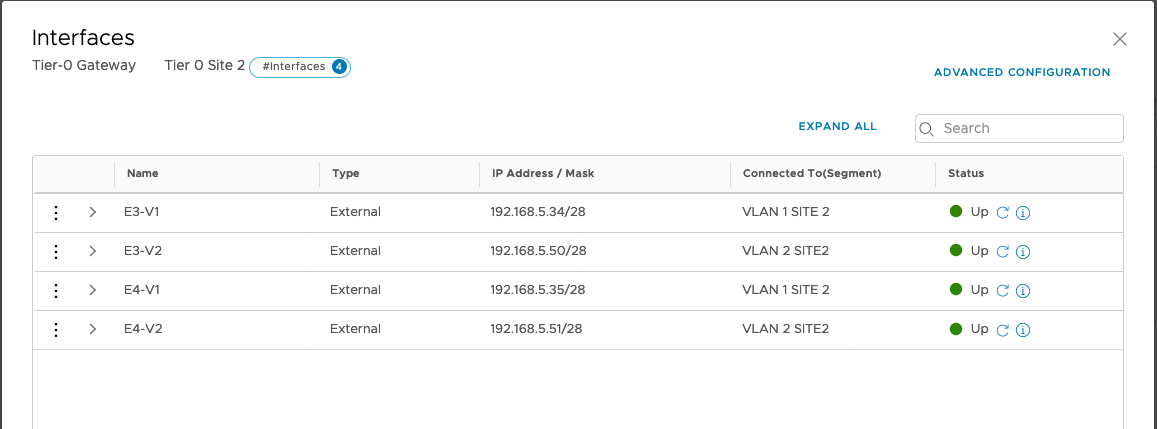This screenshot has height=429, width=1157.
Task: Expand the E4-V1 interface row
Action: pos(93,290)
